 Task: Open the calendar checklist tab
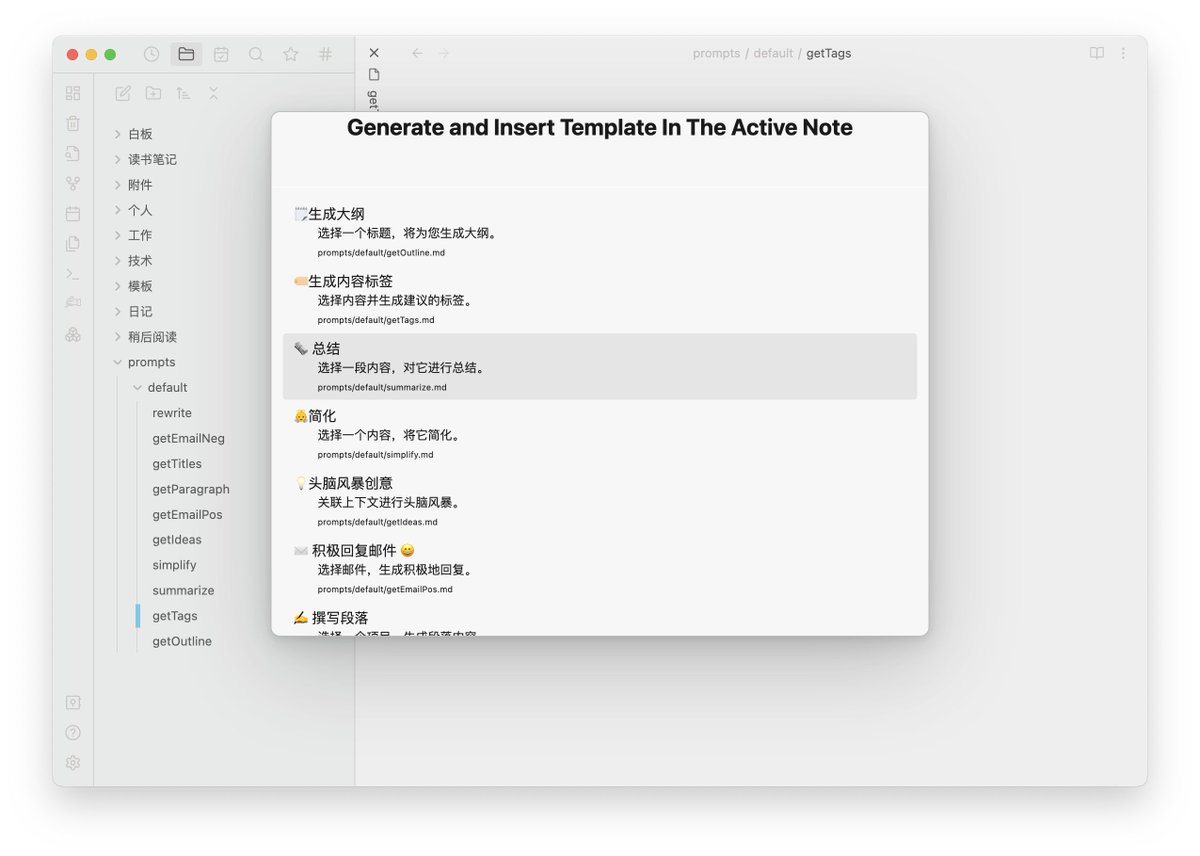click(x=221, y=54)
